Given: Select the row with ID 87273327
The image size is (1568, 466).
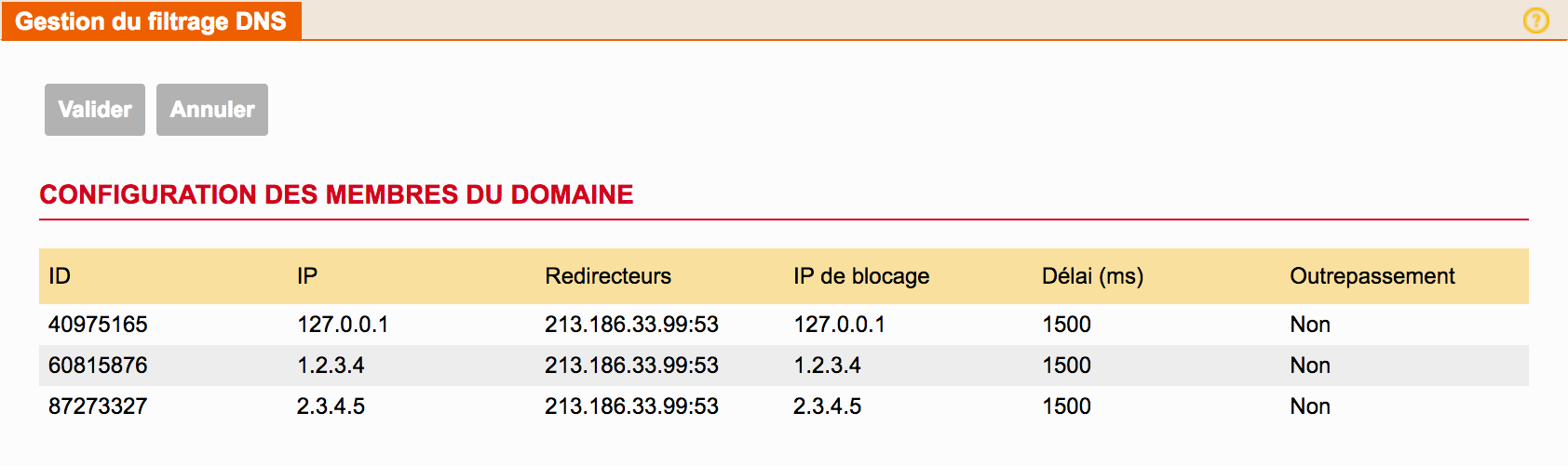Looking at the screenshot, I should pos(98,406).
